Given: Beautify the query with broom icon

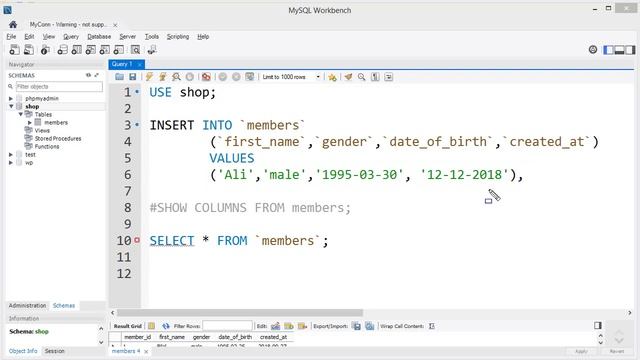Looking at the screenshot, I should click(348, 77).
